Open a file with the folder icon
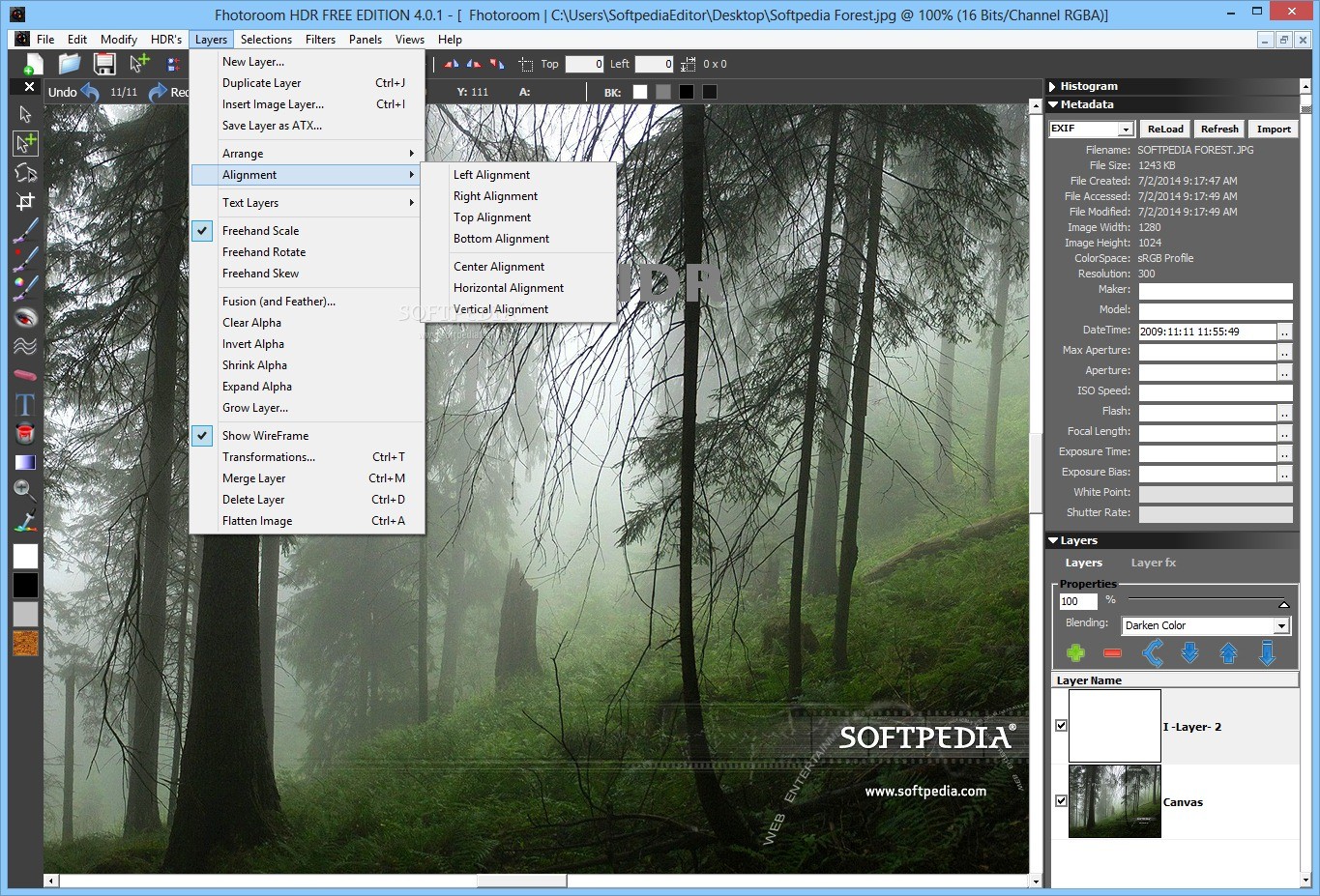 (x=69, y=64)
